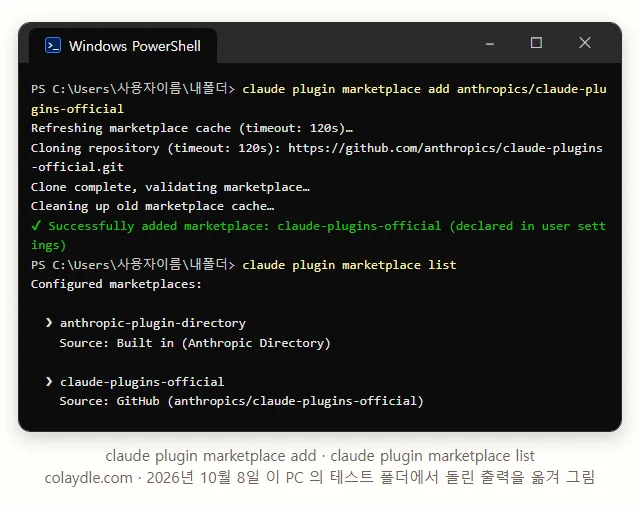Viewport: 640px width, 507px height.
Task: Click "Source: GitHub (anthropics/claude-plugins-official)" line
Action: click(x=242, y=401)
